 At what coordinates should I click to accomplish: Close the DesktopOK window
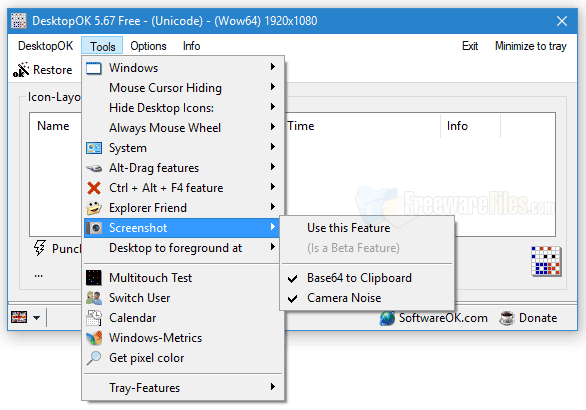pos(562,21)
